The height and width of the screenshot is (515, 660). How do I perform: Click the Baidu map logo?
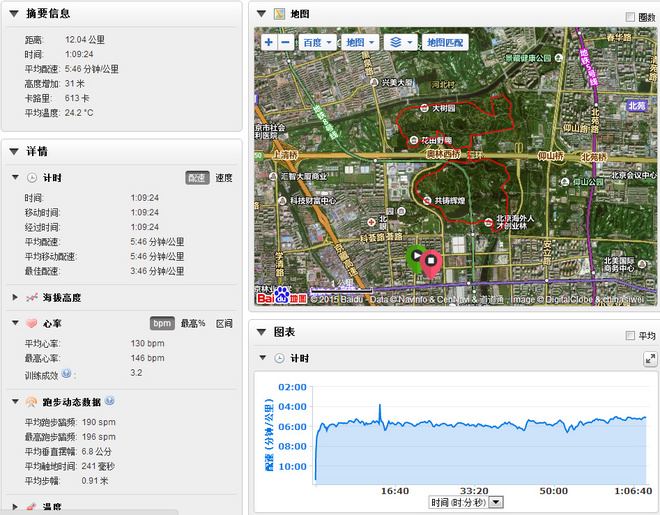tap(277, 297)
